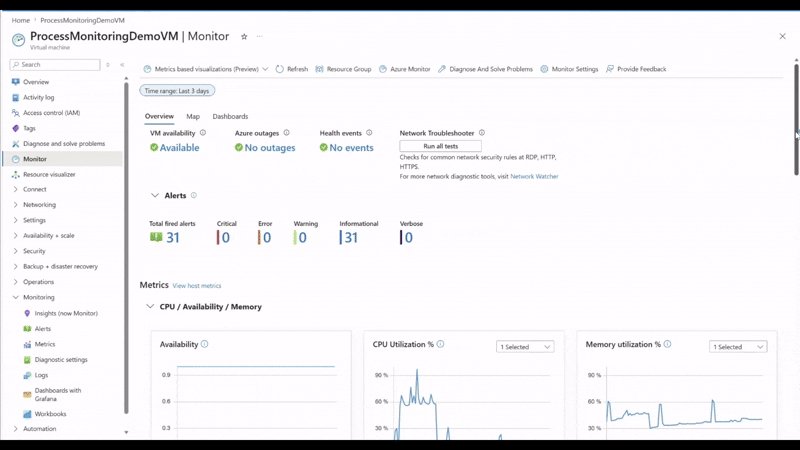Open Monitor Settings
Viewport: 800px width, 450px height.
(x=569, y=69)
